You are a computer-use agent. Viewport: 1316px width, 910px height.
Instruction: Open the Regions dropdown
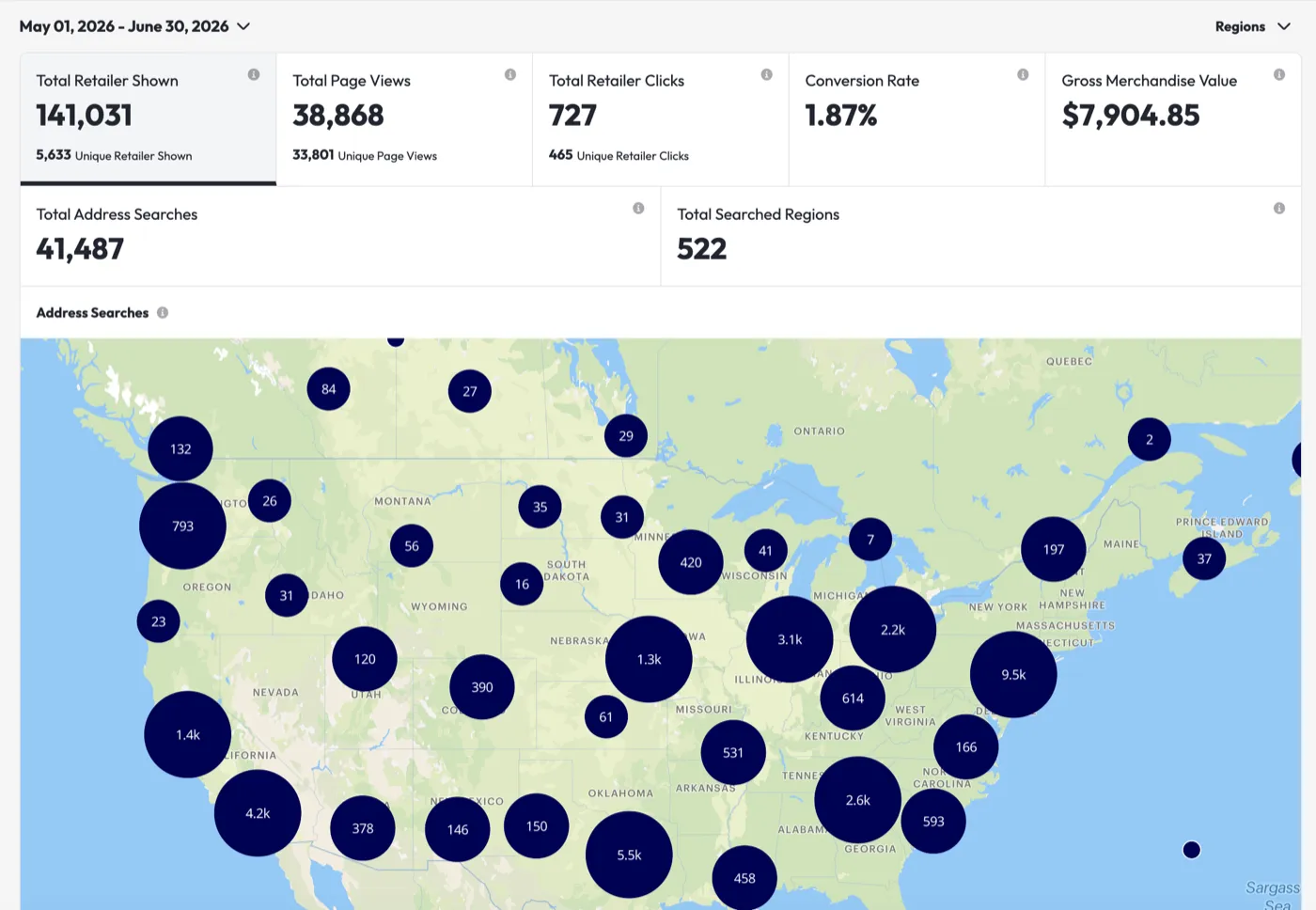[1252, 26]
